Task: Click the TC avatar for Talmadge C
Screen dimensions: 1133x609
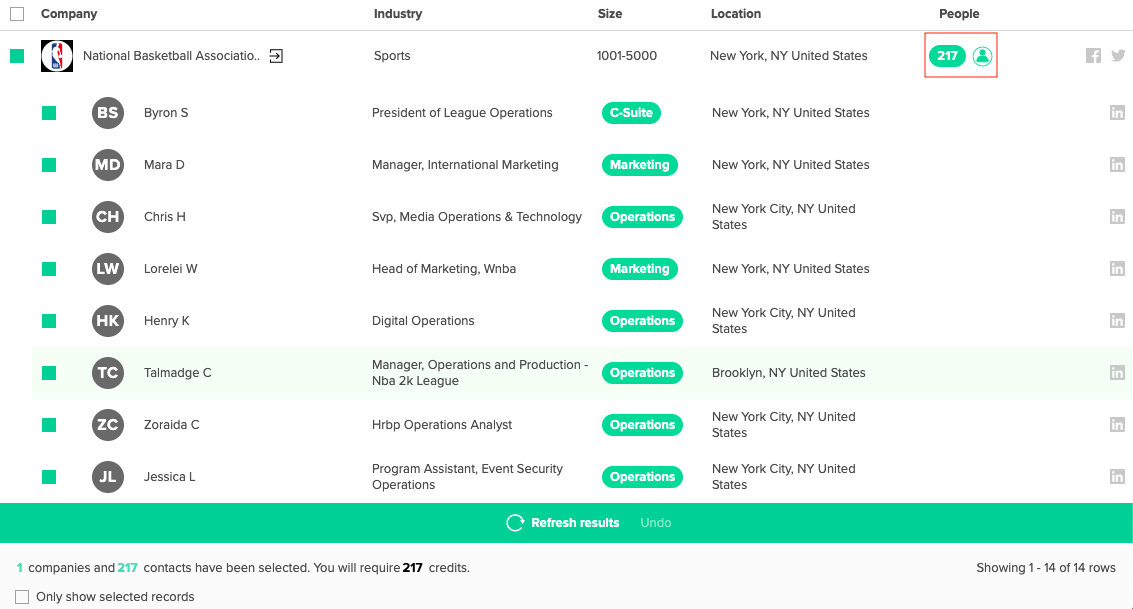Action: (x=108, y=373)
